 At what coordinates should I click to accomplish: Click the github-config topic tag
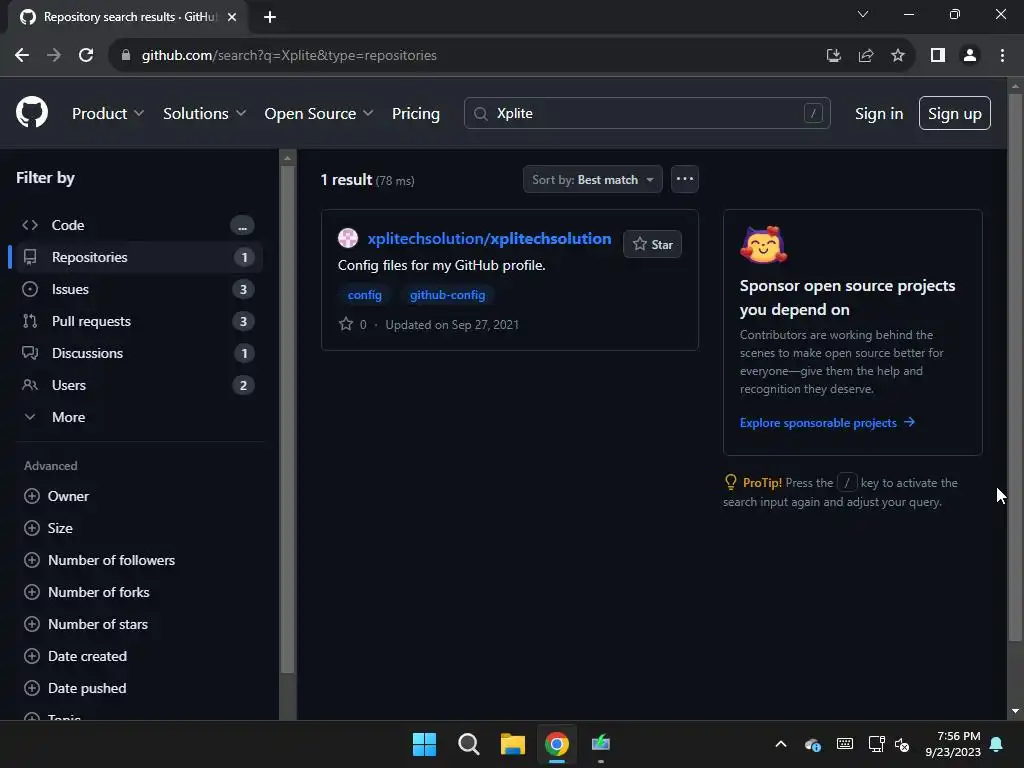pyautogui.click(x=447, y=295)
